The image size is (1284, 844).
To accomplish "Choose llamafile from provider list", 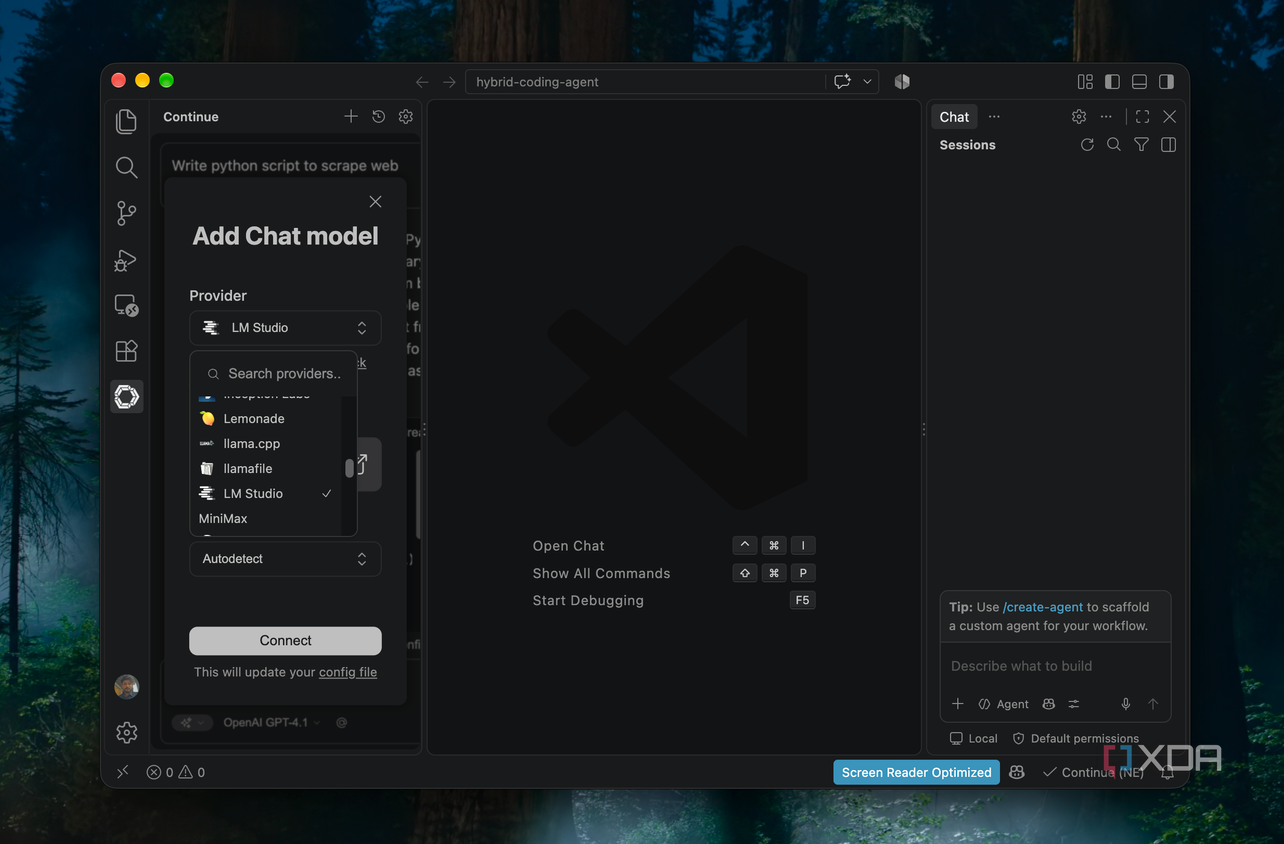I will 267,469.
